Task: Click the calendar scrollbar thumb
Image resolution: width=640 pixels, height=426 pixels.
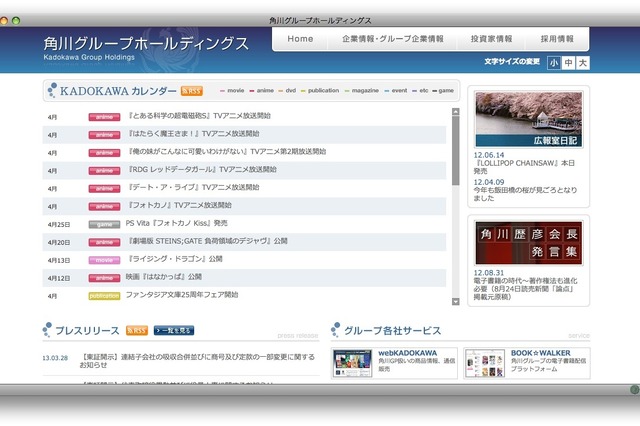Action: [456, 150]
